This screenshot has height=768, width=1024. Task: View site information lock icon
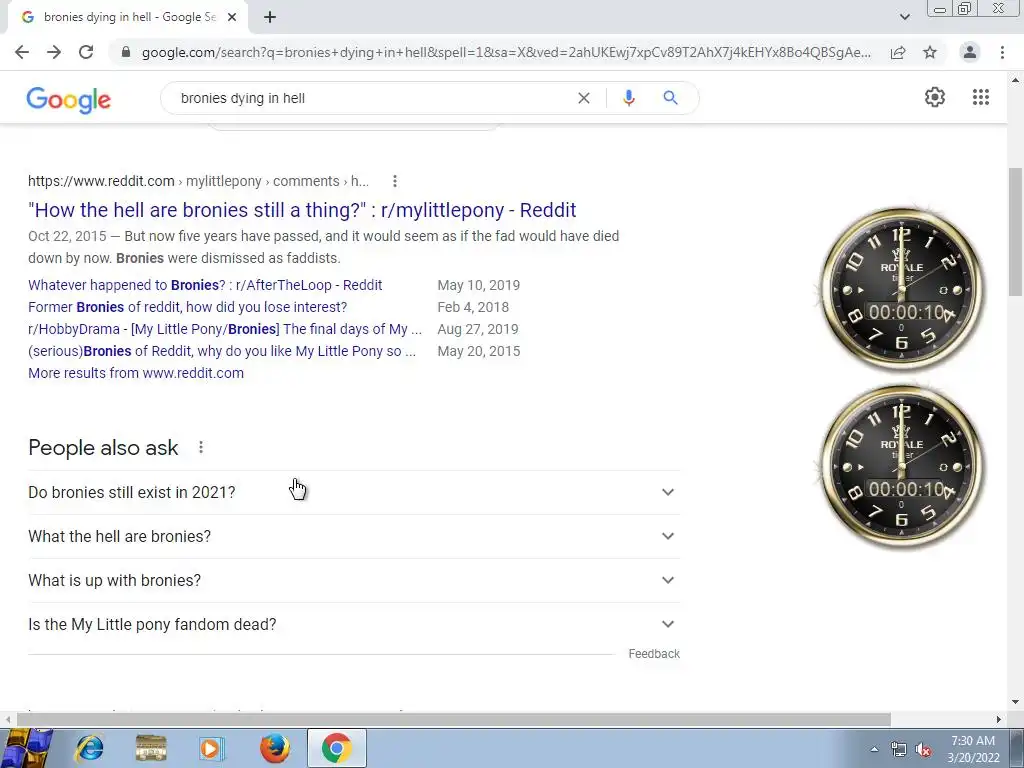coord(126,52)
